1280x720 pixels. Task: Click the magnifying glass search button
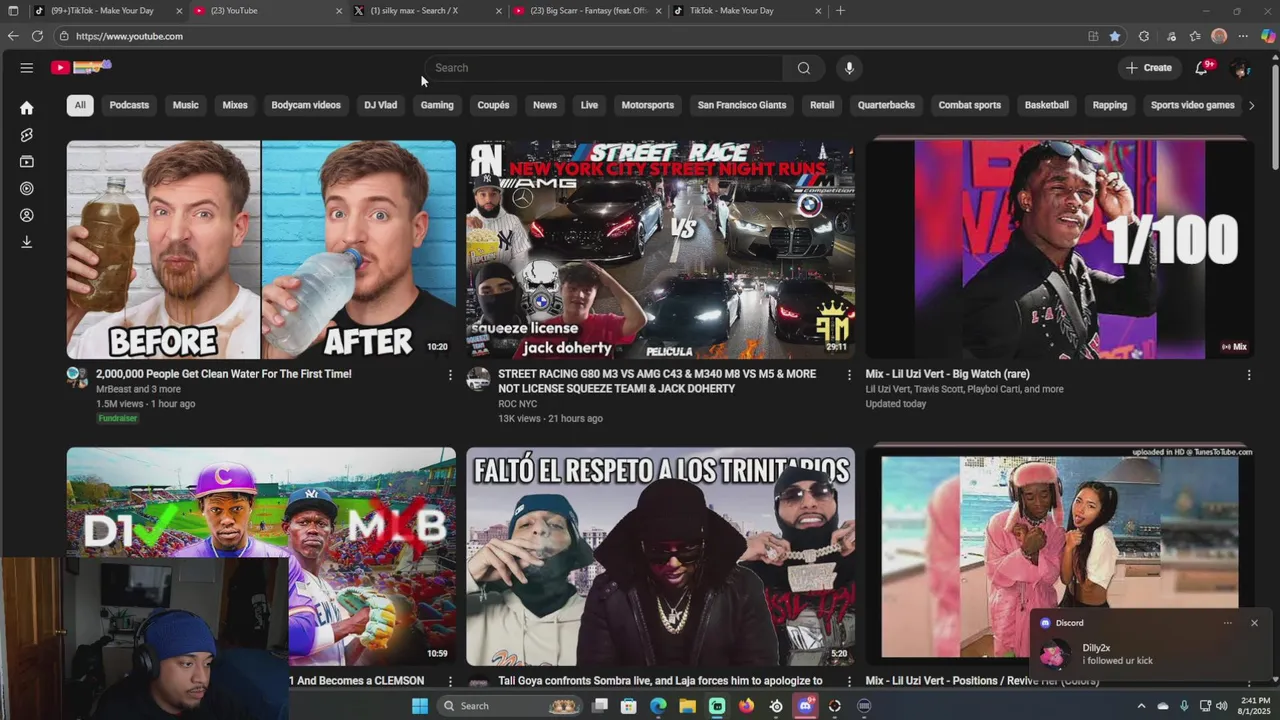point(804,68)
